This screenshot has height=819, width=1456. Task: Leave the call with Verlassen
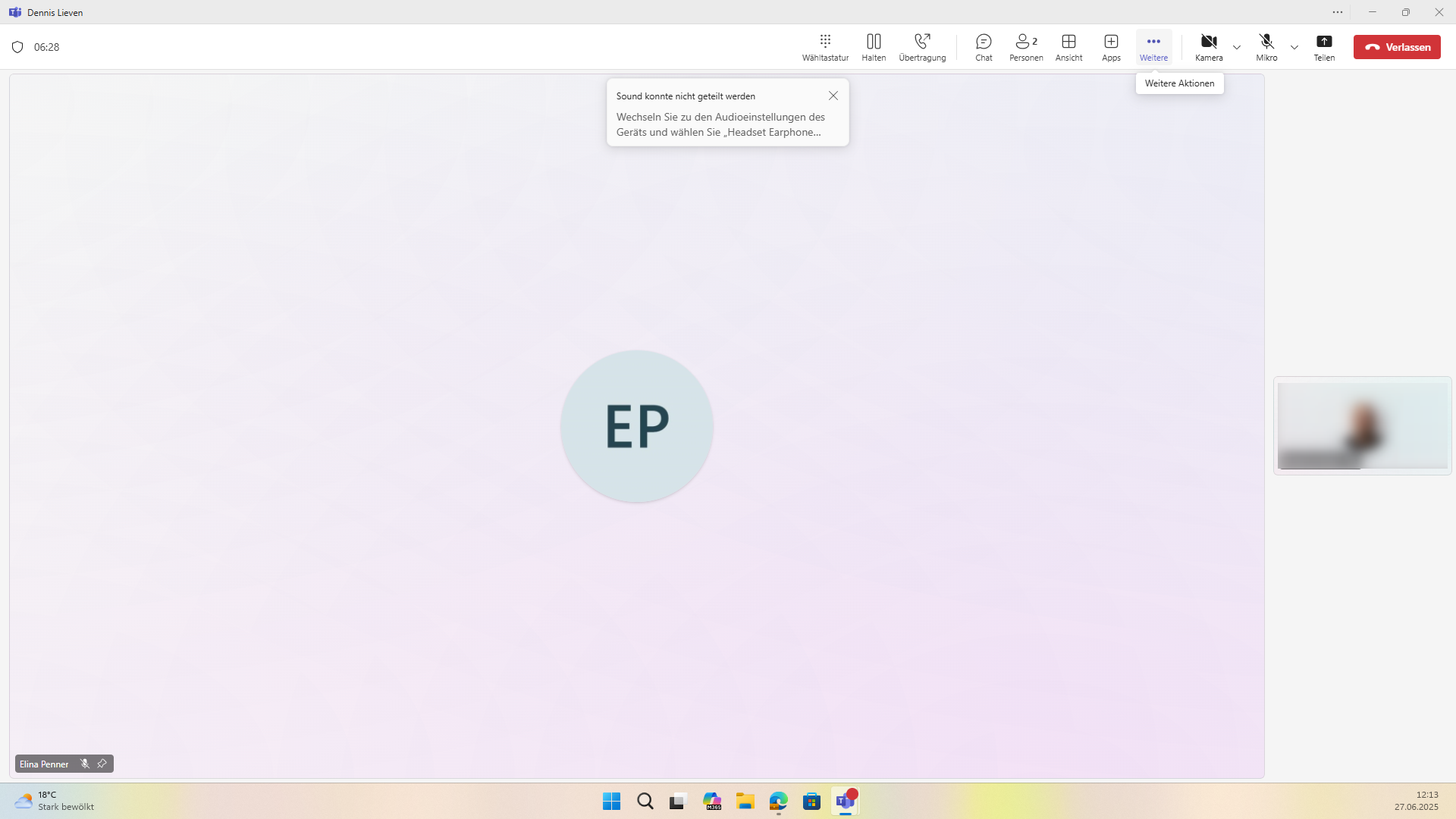click(1397, 47)
